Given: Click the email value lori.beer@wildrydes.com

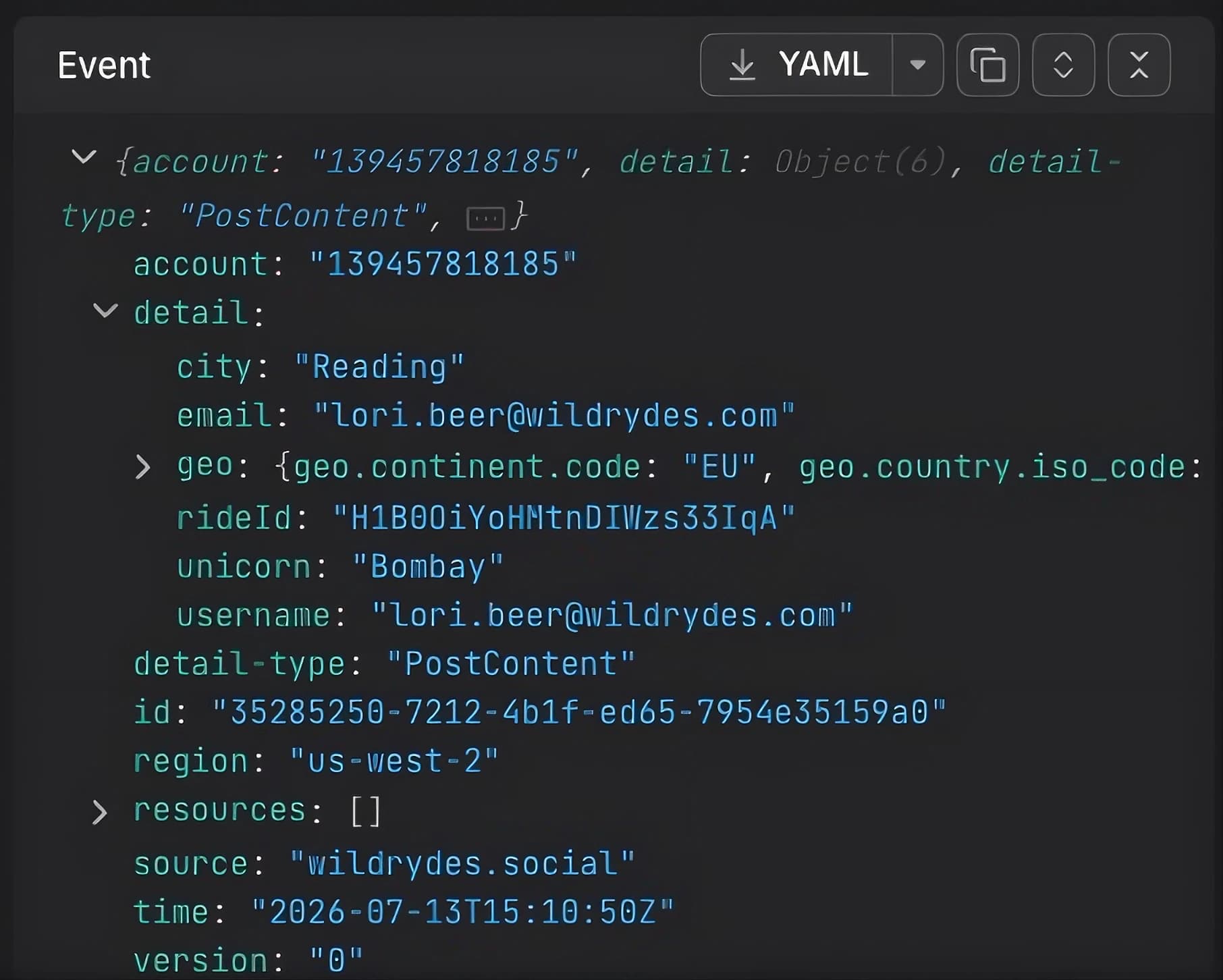Looking at the screenshot, I should (554, 416).
